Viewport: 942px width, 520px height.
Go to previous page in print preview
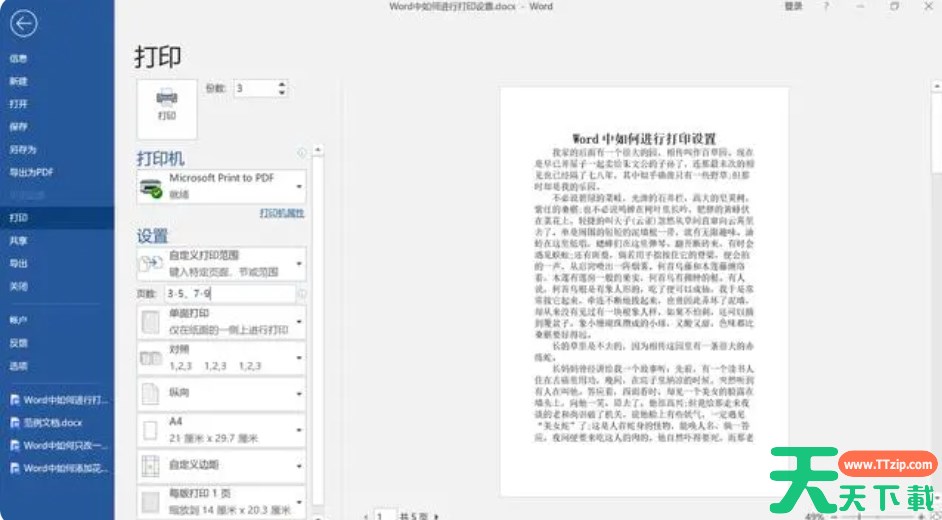[365, 515]
